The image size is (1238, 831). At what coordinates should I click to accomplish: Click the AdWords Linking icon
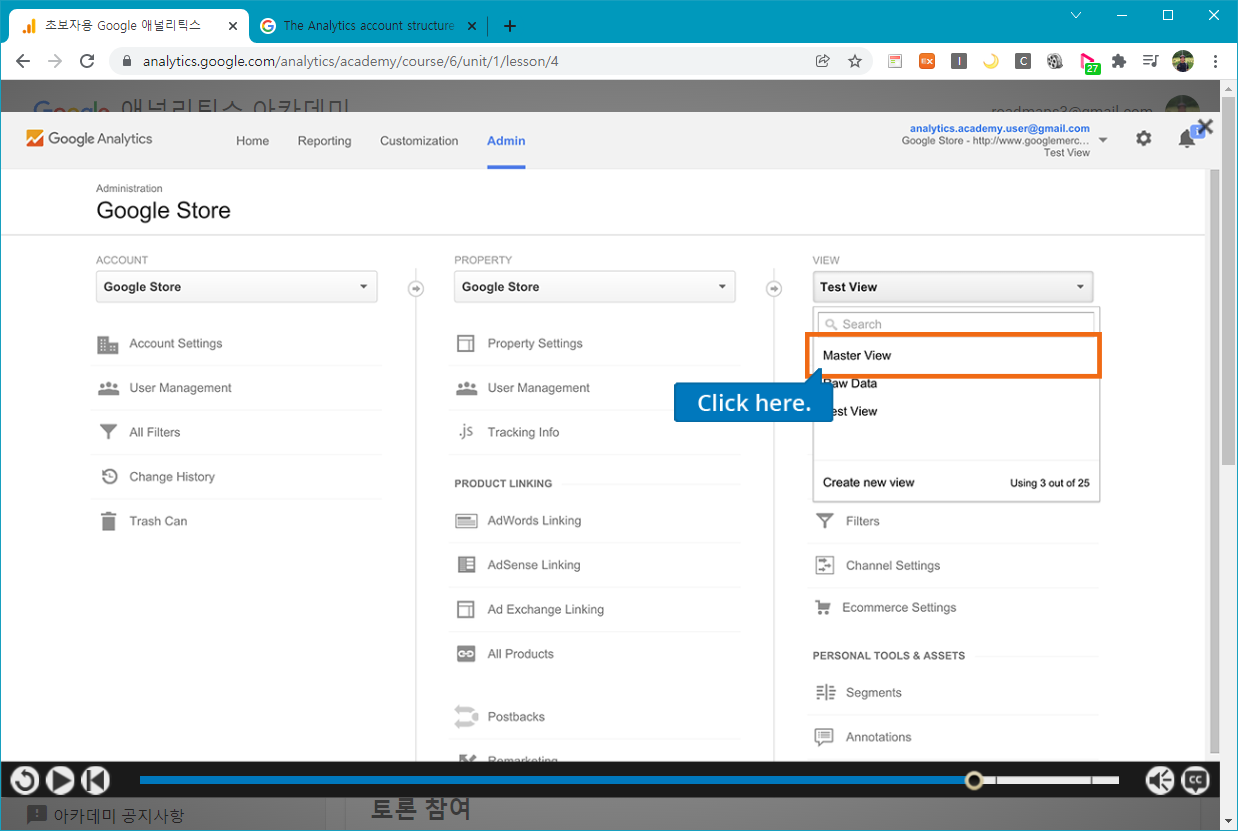(x=466, y=521)
